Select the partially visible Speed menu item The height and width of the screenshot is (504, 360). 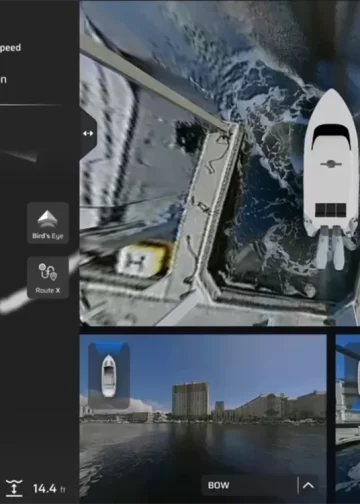pos(10,48)
